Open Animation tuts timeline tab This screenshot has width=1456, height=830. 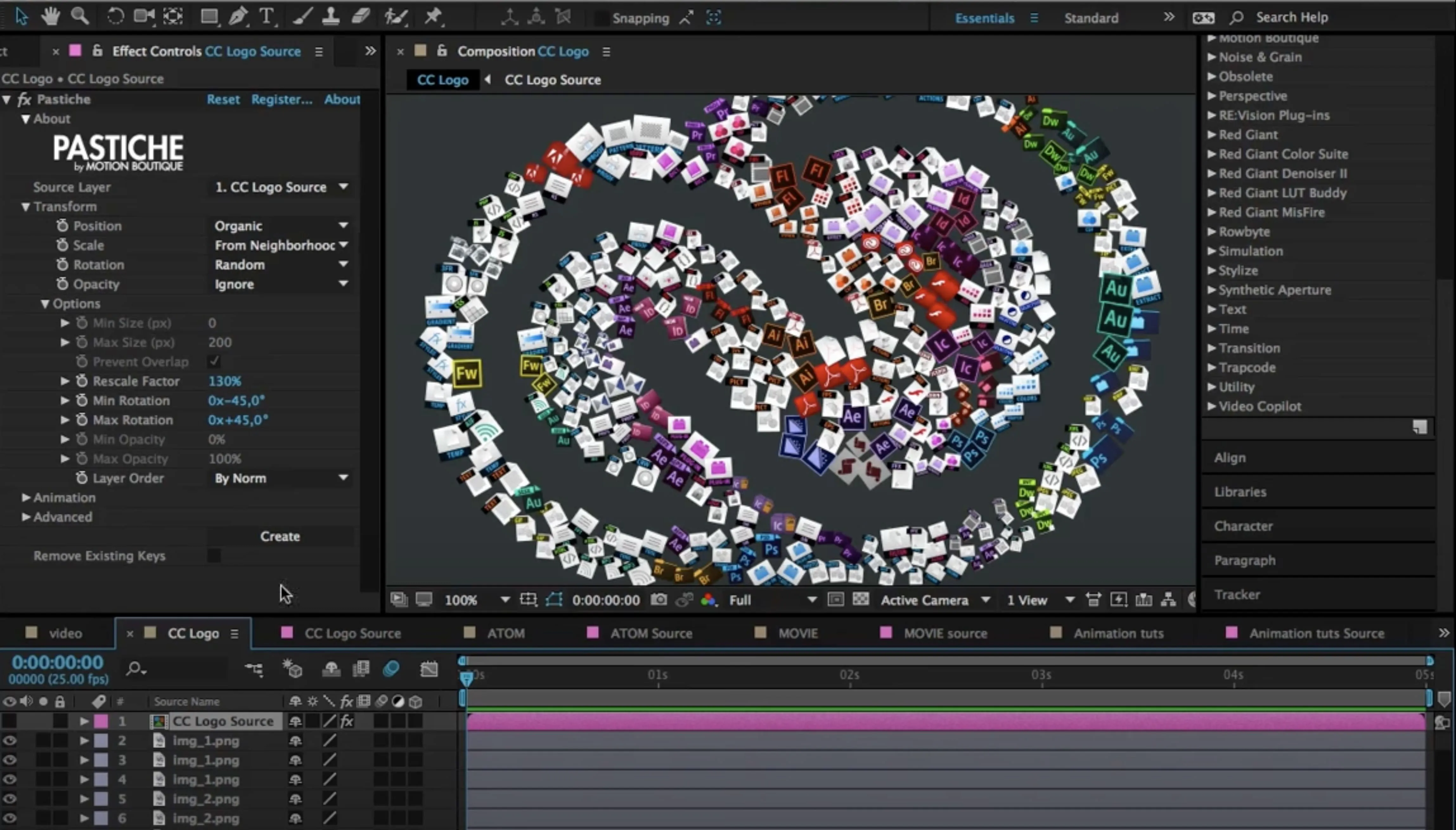(1118, 633)
